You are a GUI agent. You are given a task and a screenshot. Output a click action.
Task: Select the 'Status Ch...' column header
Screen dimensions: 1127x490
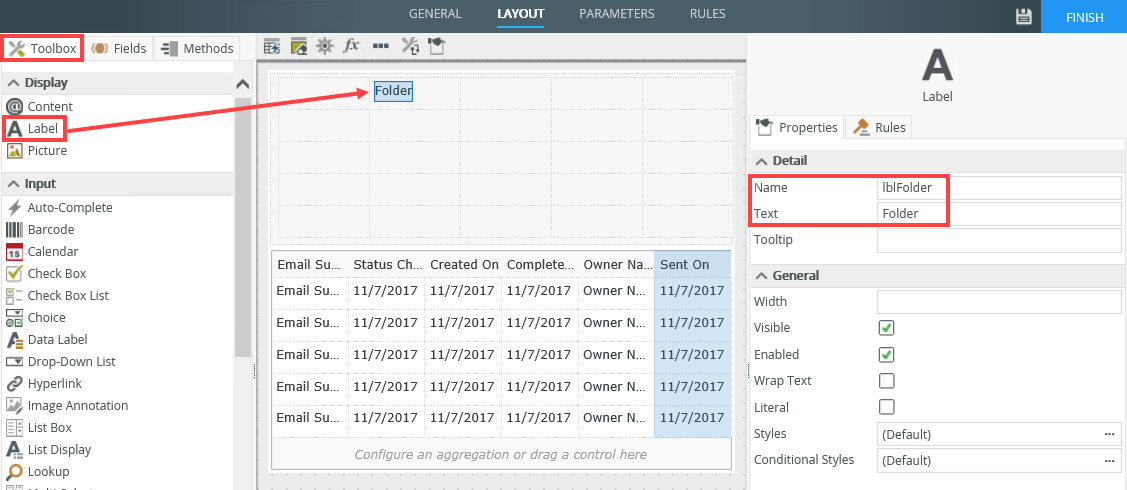387,264
